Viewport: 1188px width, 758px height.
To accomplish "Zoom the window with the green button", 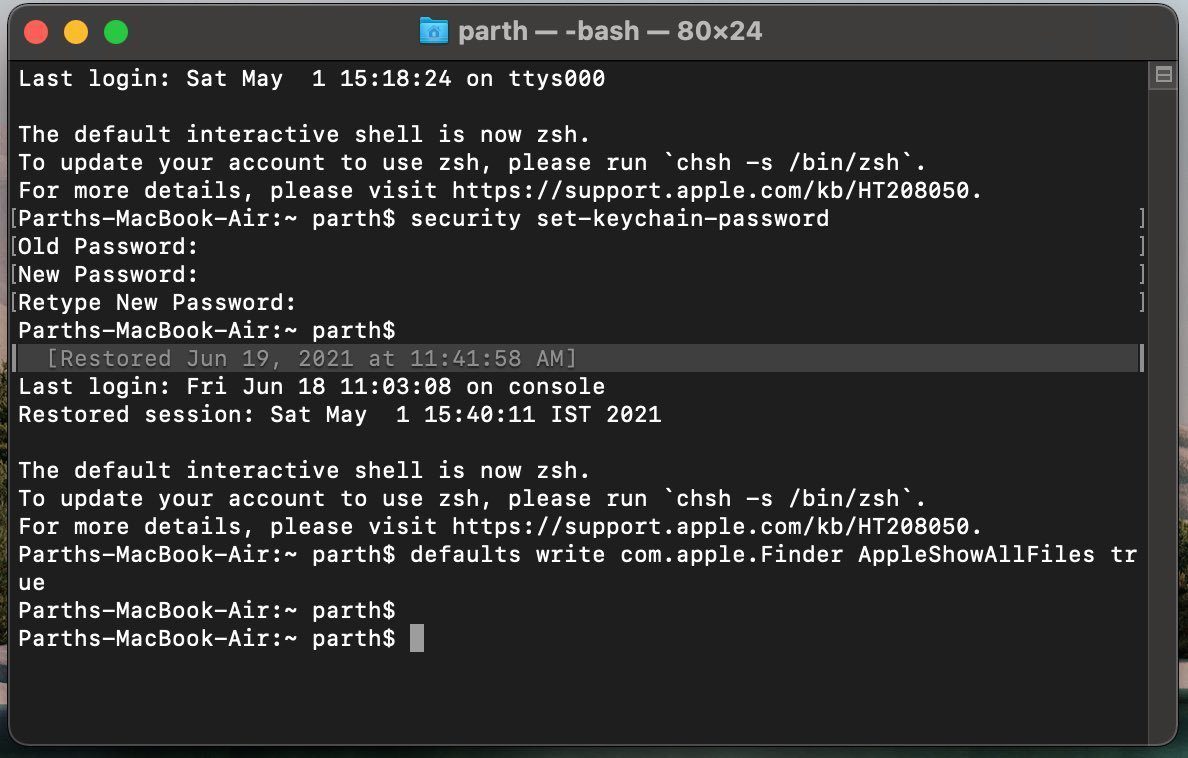I will pos(116,33).
